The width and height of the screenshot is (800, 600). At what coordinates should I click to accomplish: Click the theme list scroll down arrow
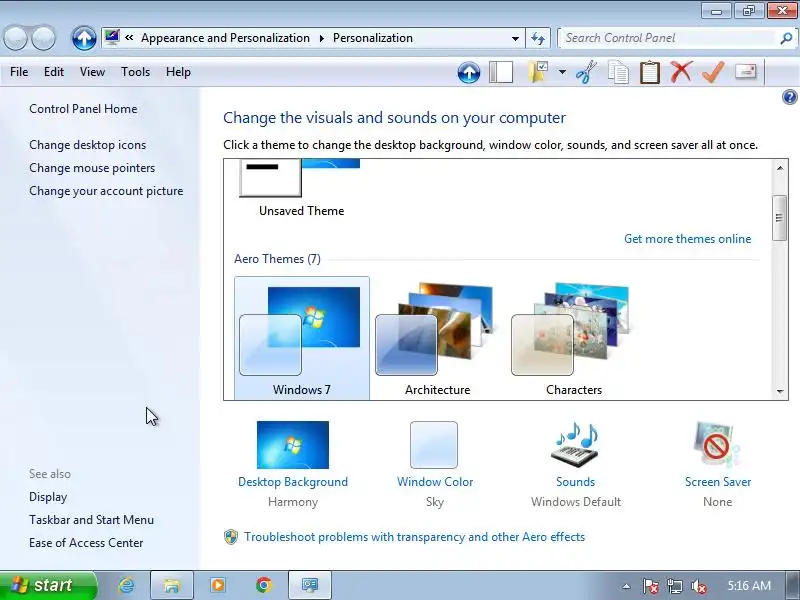pyautogui.click(x=780, y=391)
